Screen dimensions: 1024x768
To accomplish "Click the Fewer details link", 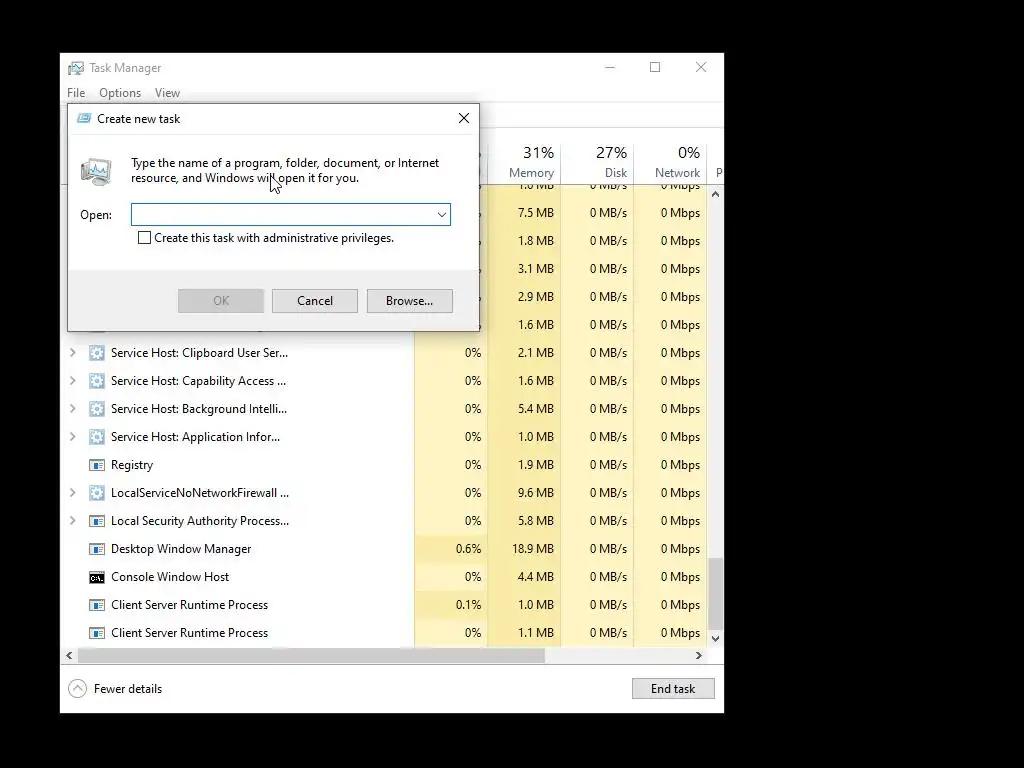I will click(127, 689).
